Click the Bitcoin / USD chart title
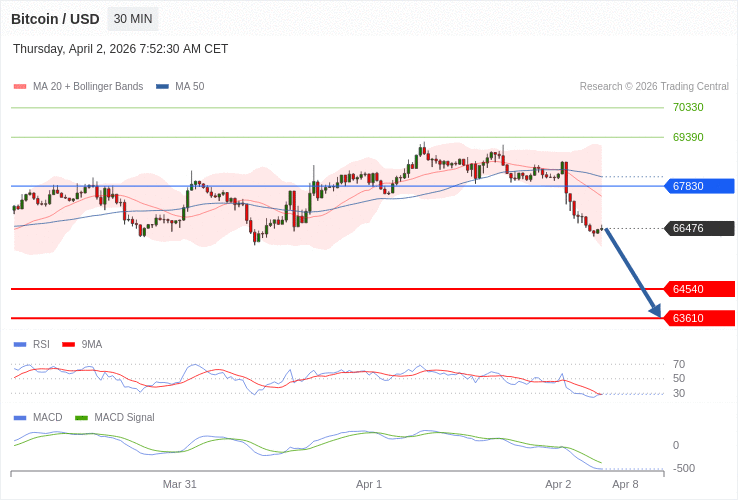The width and height of the screenshot is (738, 500). [x=55, y=19]
